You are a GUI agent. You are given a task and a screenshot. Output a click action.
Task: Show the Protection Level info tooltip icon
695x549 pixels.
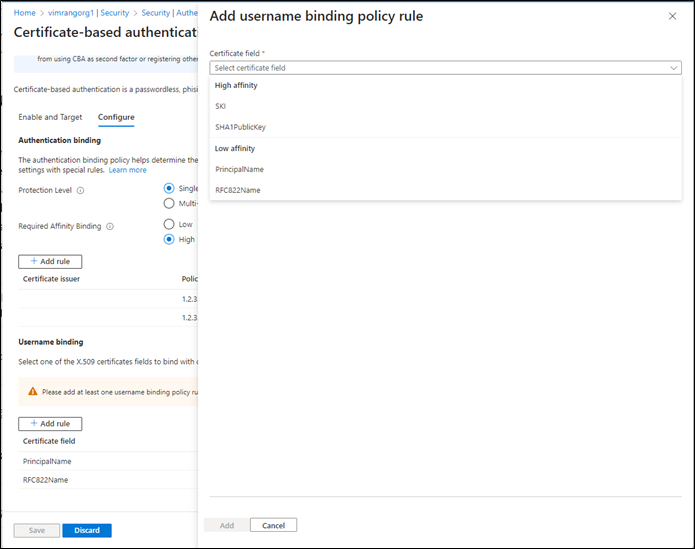80,191
